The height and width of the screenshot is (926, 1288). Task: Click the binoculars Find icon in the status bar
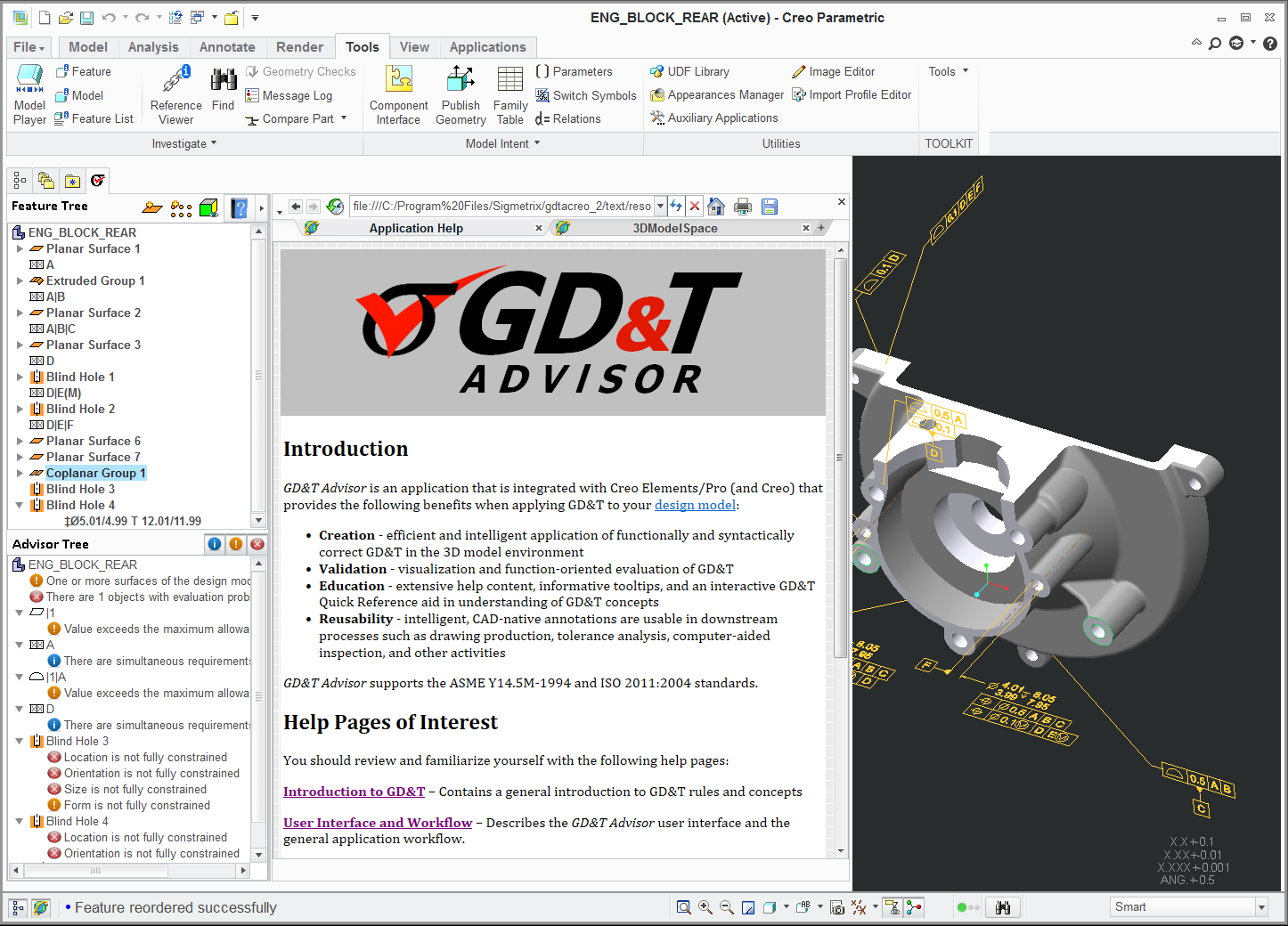pyautogui.click(x=1003, y=907)
